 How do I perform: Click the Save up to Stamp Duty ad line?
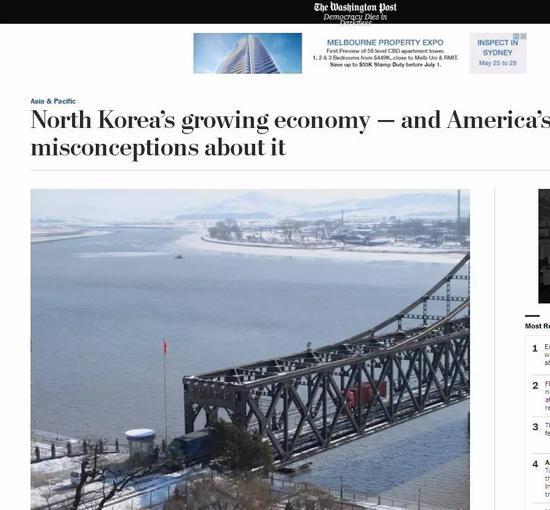tap(385, 65)
